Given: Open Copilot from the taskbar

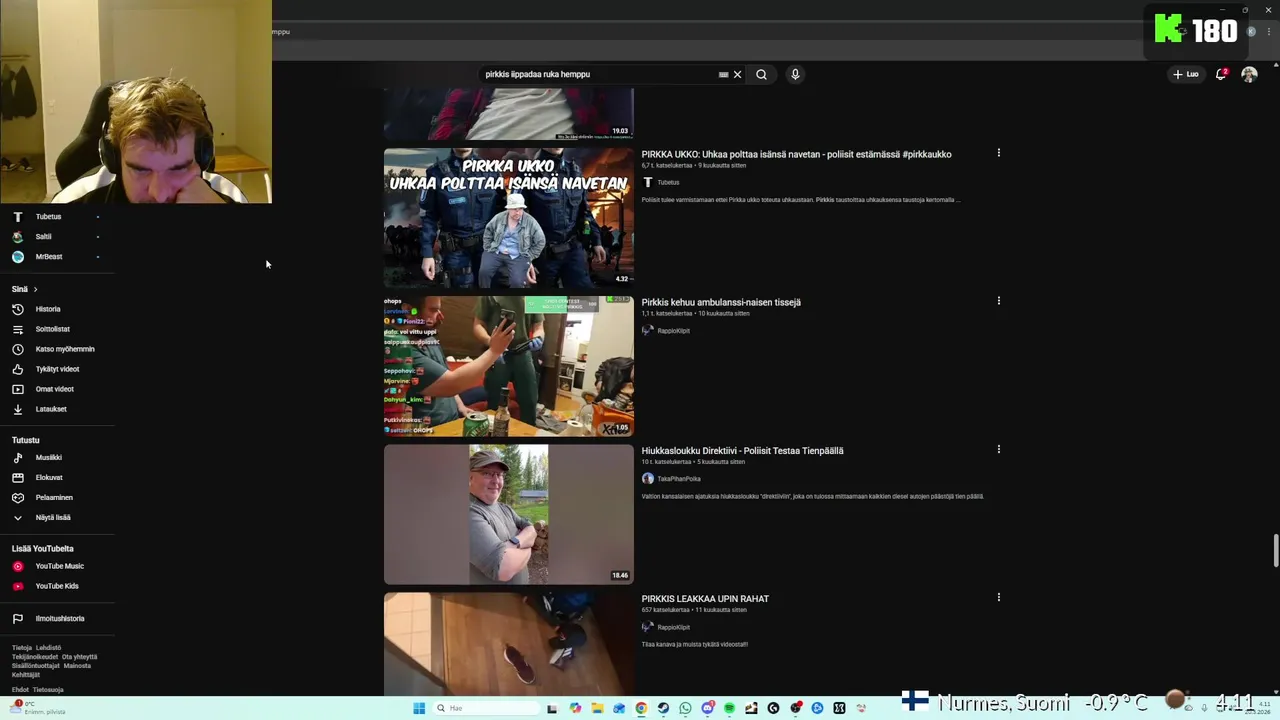Looking at the screenshot, I should point(575,708).
